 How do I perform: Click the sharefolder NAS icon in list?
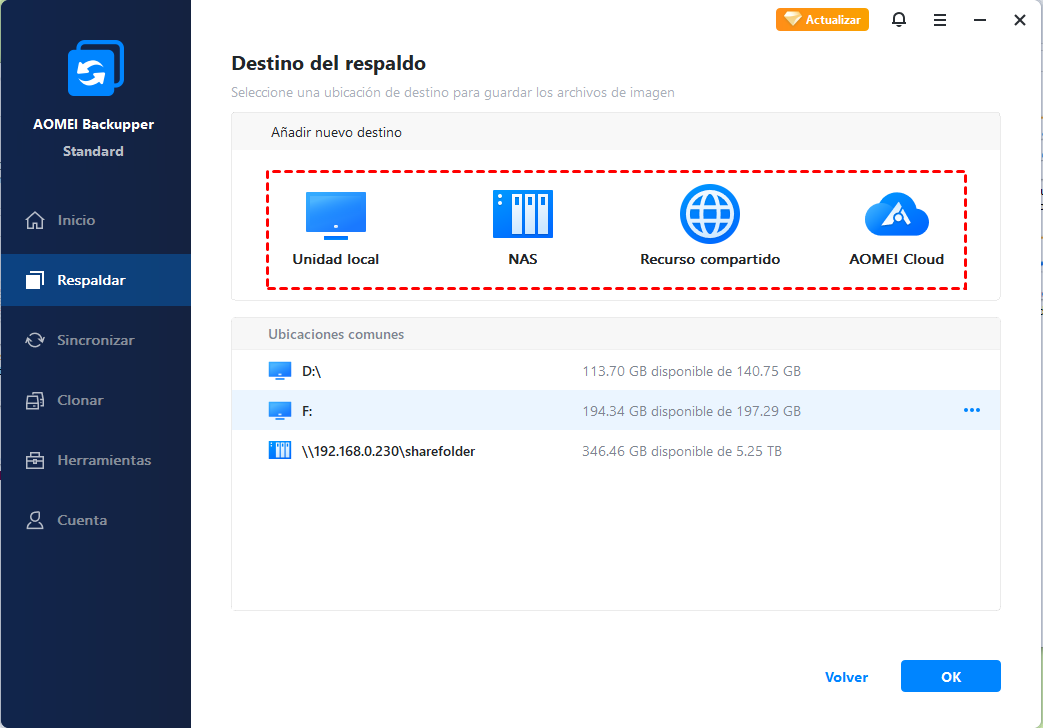[x=279, y=451]
